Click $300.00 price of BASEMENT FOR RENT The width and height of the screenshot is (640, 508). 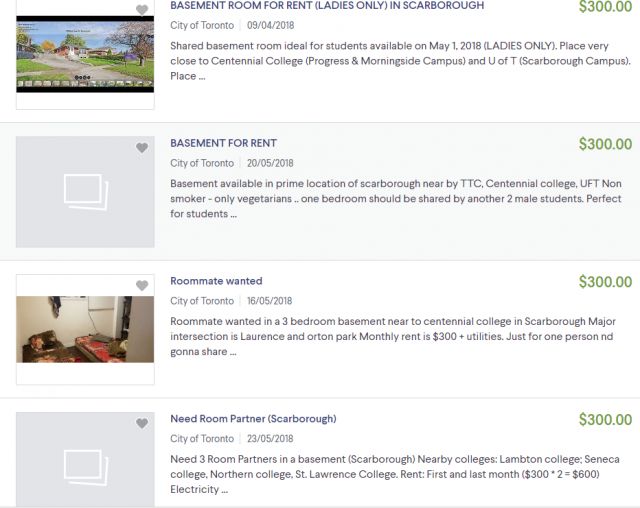pyautogui.click(x=605, y=144)
